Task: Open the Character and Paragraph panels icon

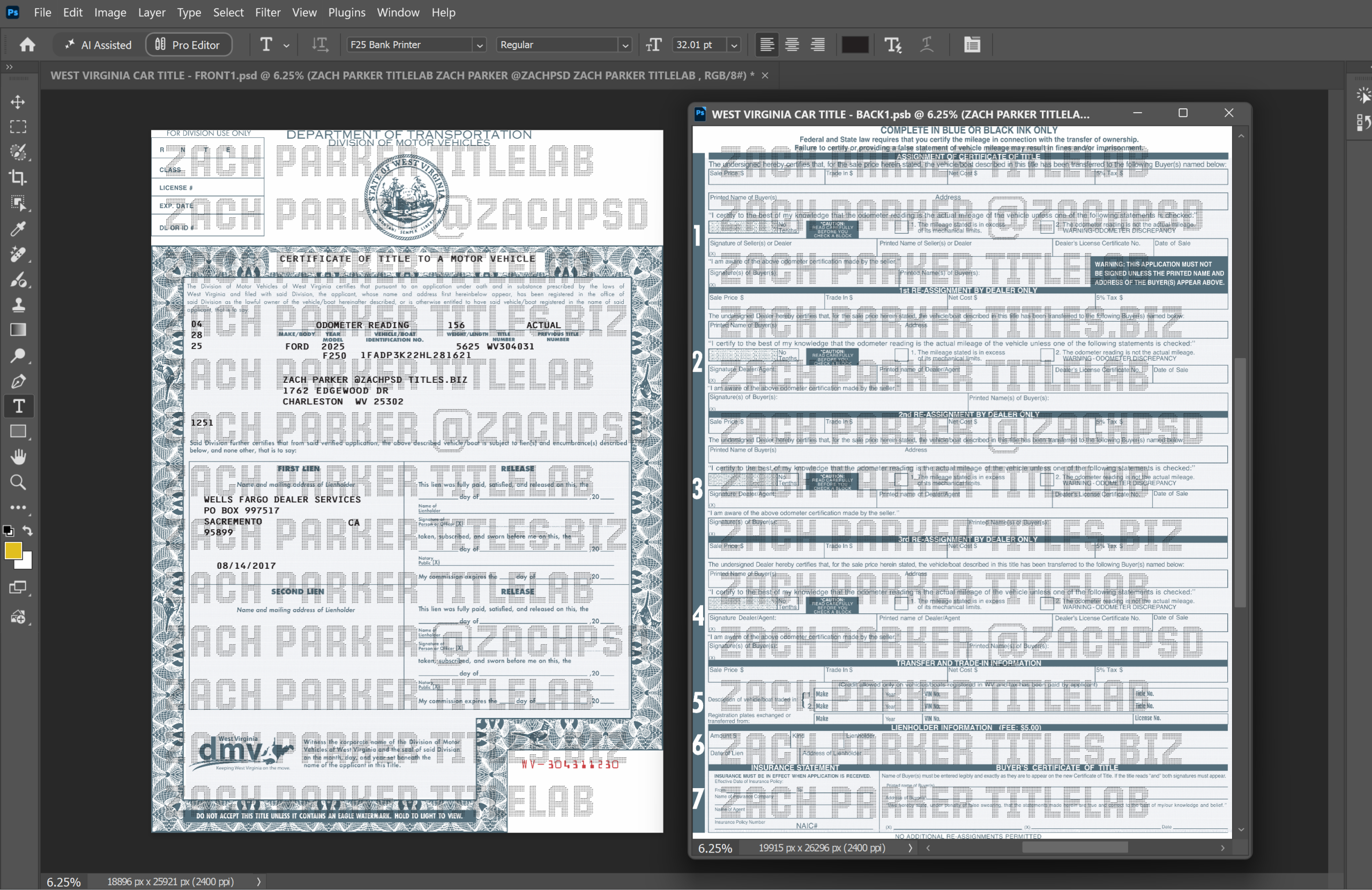Action: pyautogui.click(x=972, y=44)
